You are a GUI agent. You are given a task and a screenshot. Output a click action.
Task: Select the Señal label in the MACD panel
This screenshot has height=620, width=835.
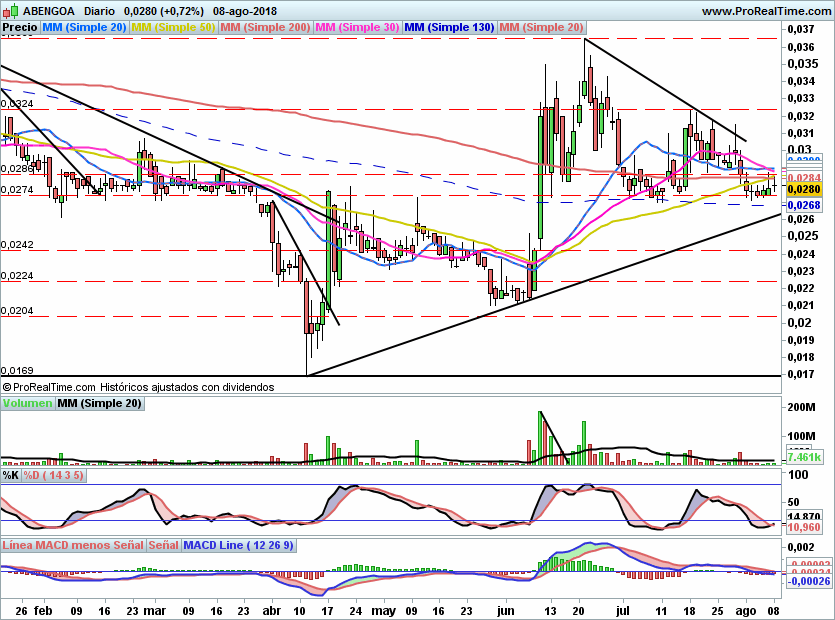163,545
